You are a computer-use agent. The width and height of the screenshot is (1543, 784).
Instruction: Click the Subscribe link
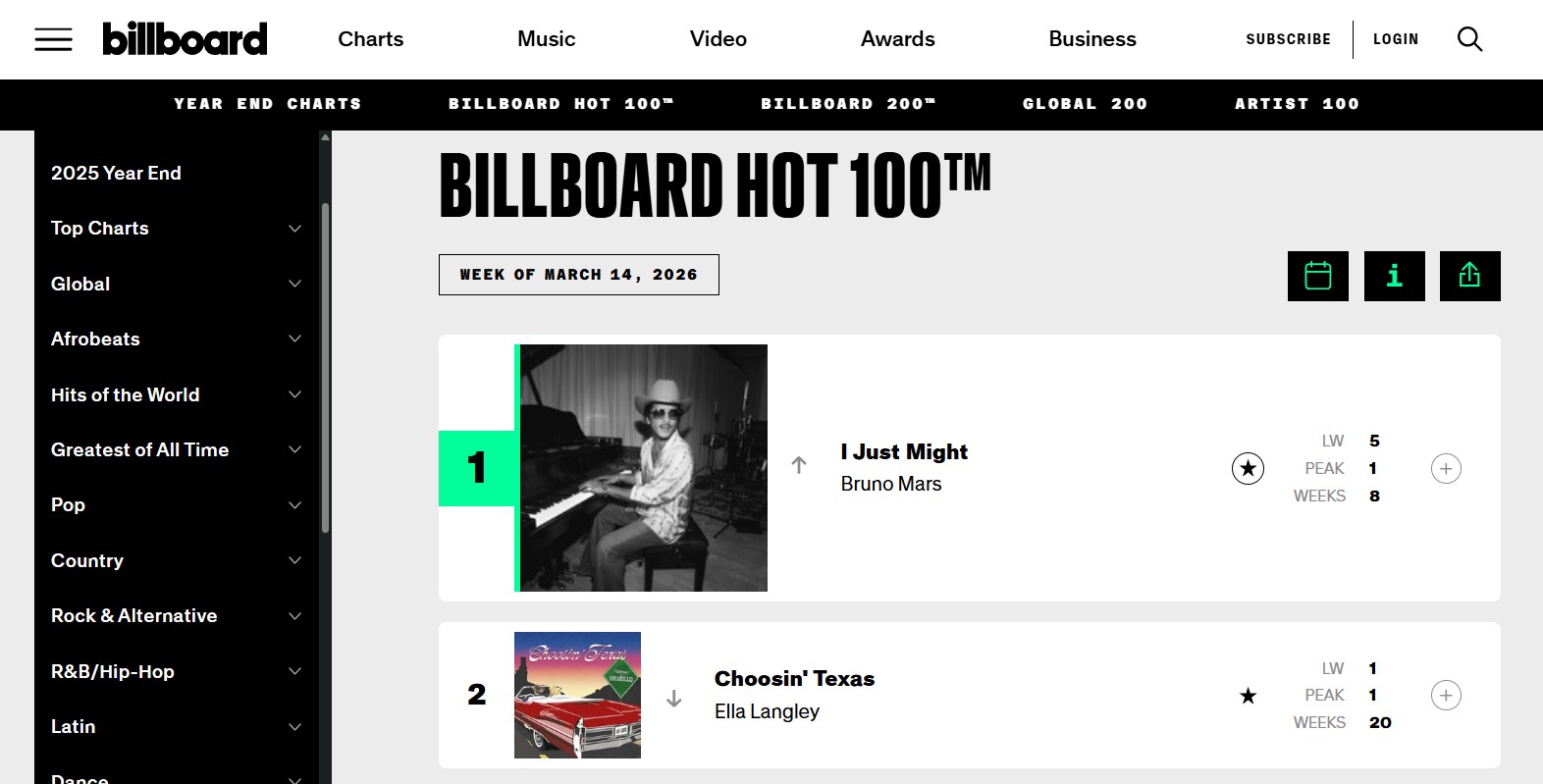pyautogui.click(x=1288, y=39)
